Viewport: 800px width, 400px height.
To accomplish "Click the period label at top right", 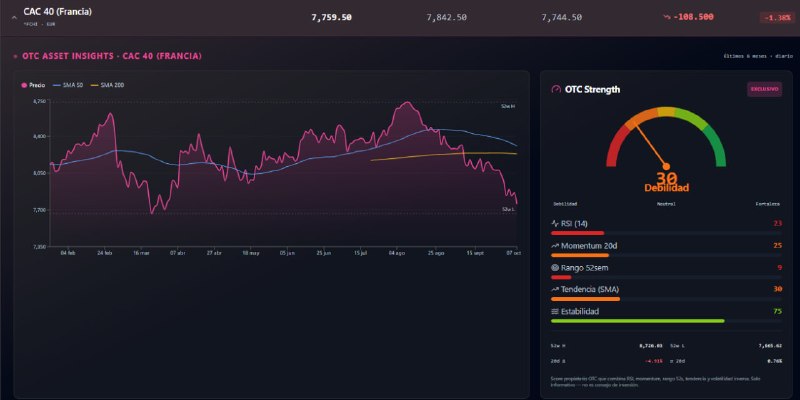I will click(758, 56).
